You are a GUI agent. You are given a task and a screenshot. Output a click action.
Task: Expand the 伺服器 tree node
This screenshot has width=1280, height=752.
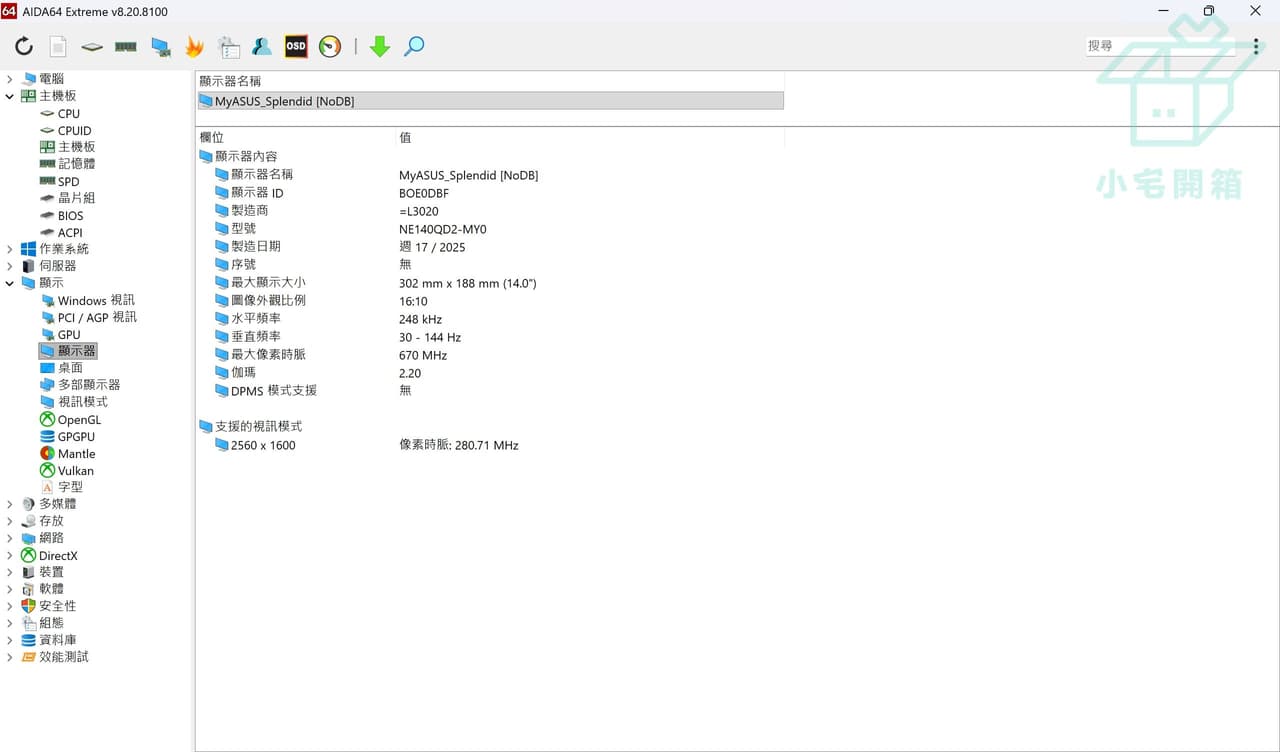pos(10,266)
